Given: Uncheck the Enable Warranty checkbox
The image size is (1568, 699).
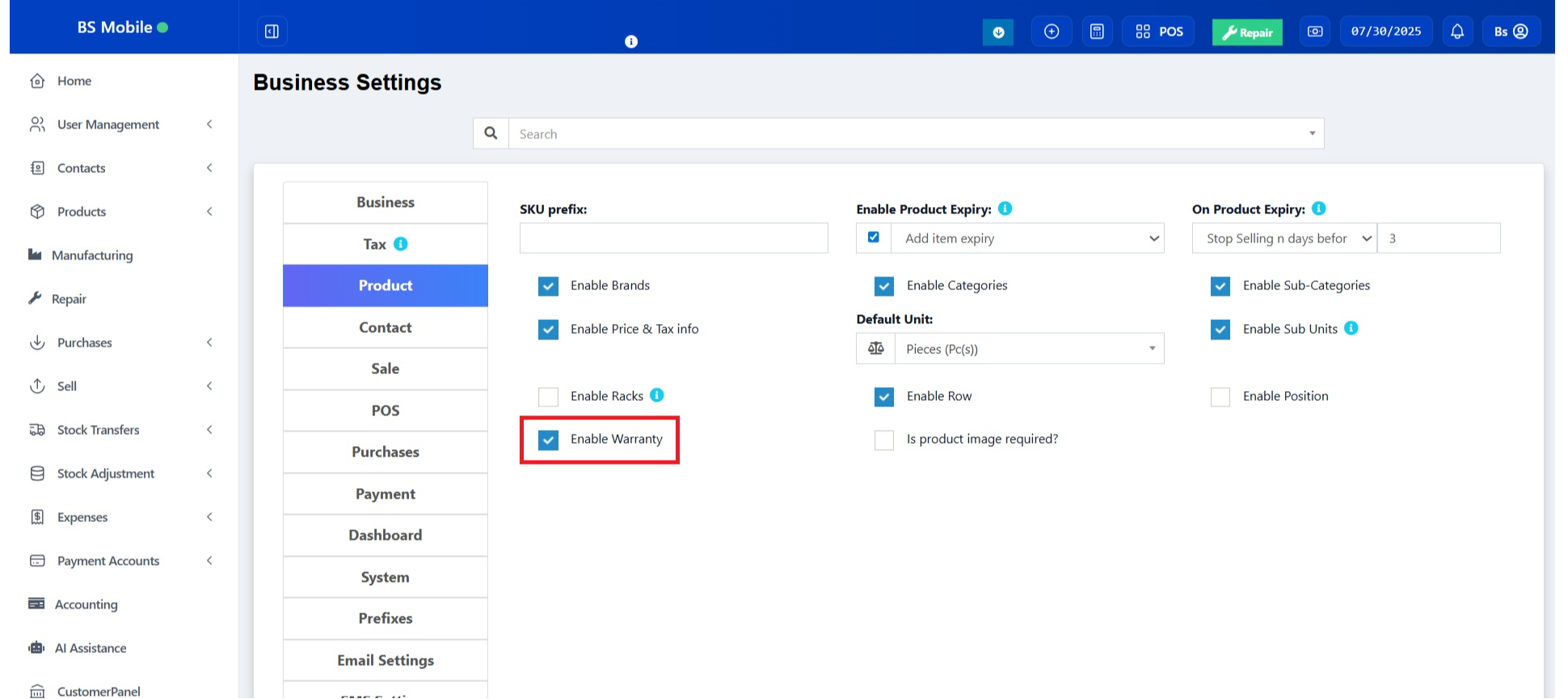Looking at the screenshot, I should [549, 440].
